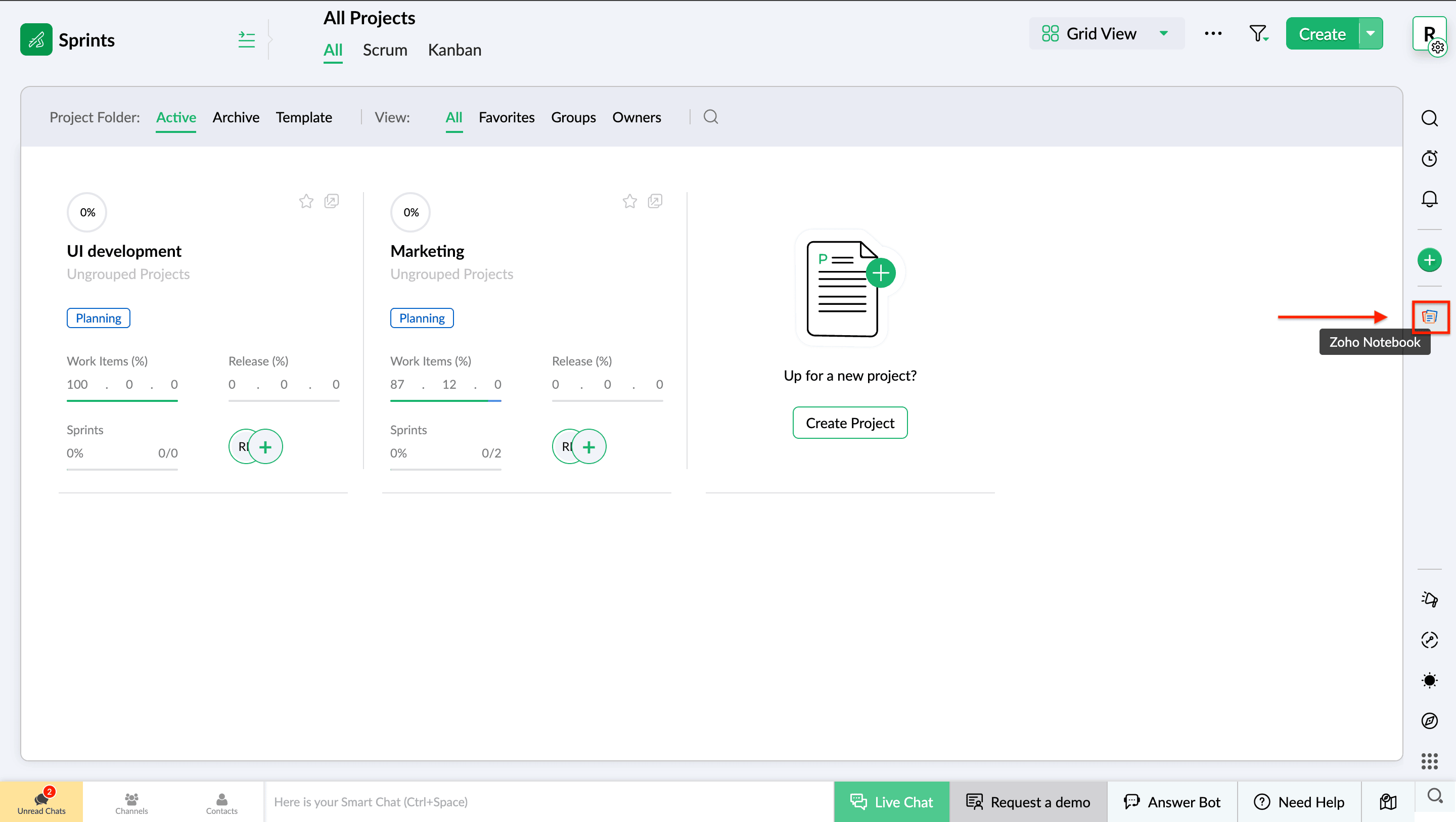The height and width of the screenshot is (822, 1456).
Task: Click the green quick-add plus icon in the sidebar
Action: click(x=1429, y=260)
